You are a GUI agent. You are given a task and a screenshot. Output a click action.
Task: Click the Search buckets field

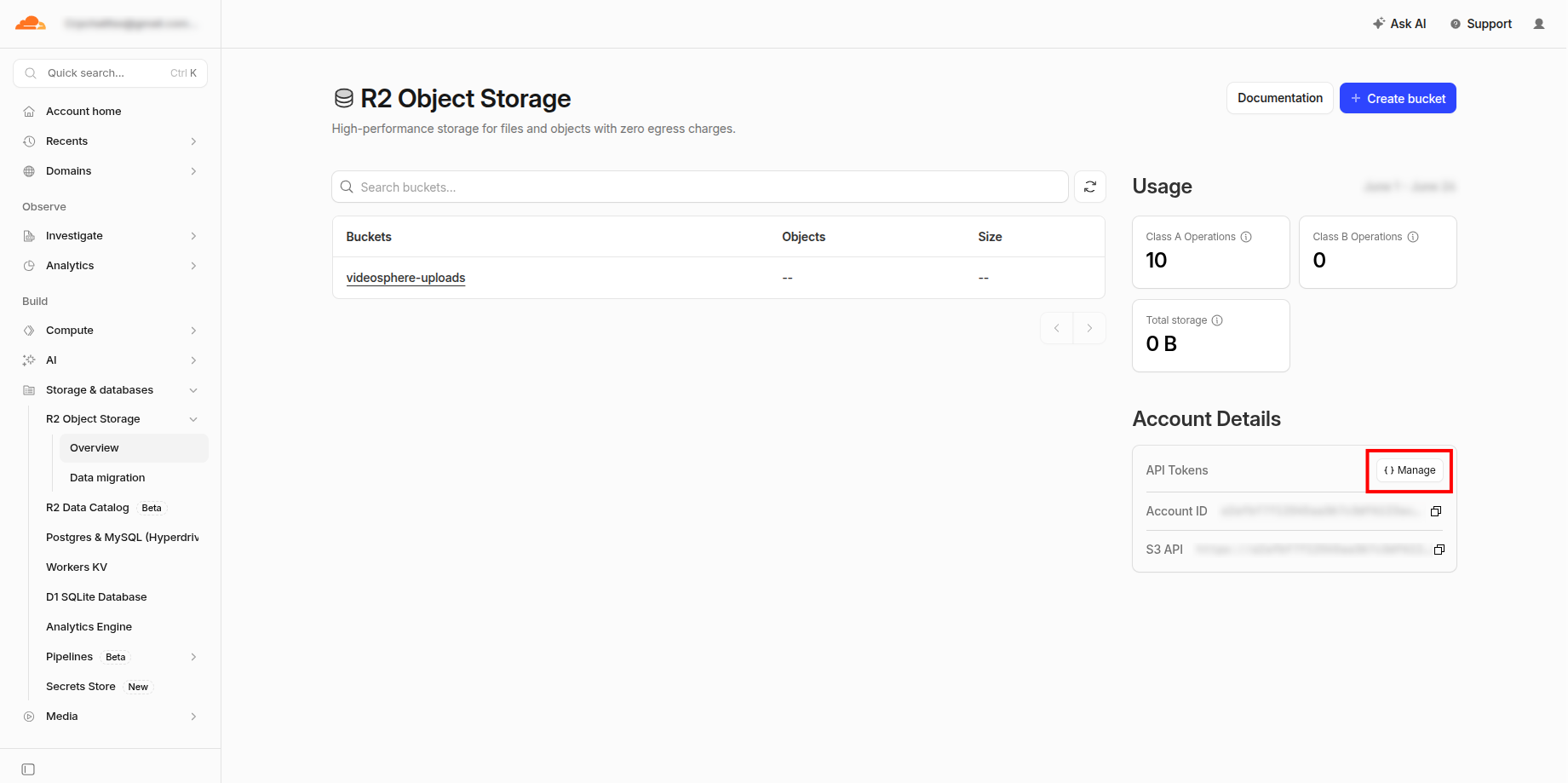click(x=700, y=187)
